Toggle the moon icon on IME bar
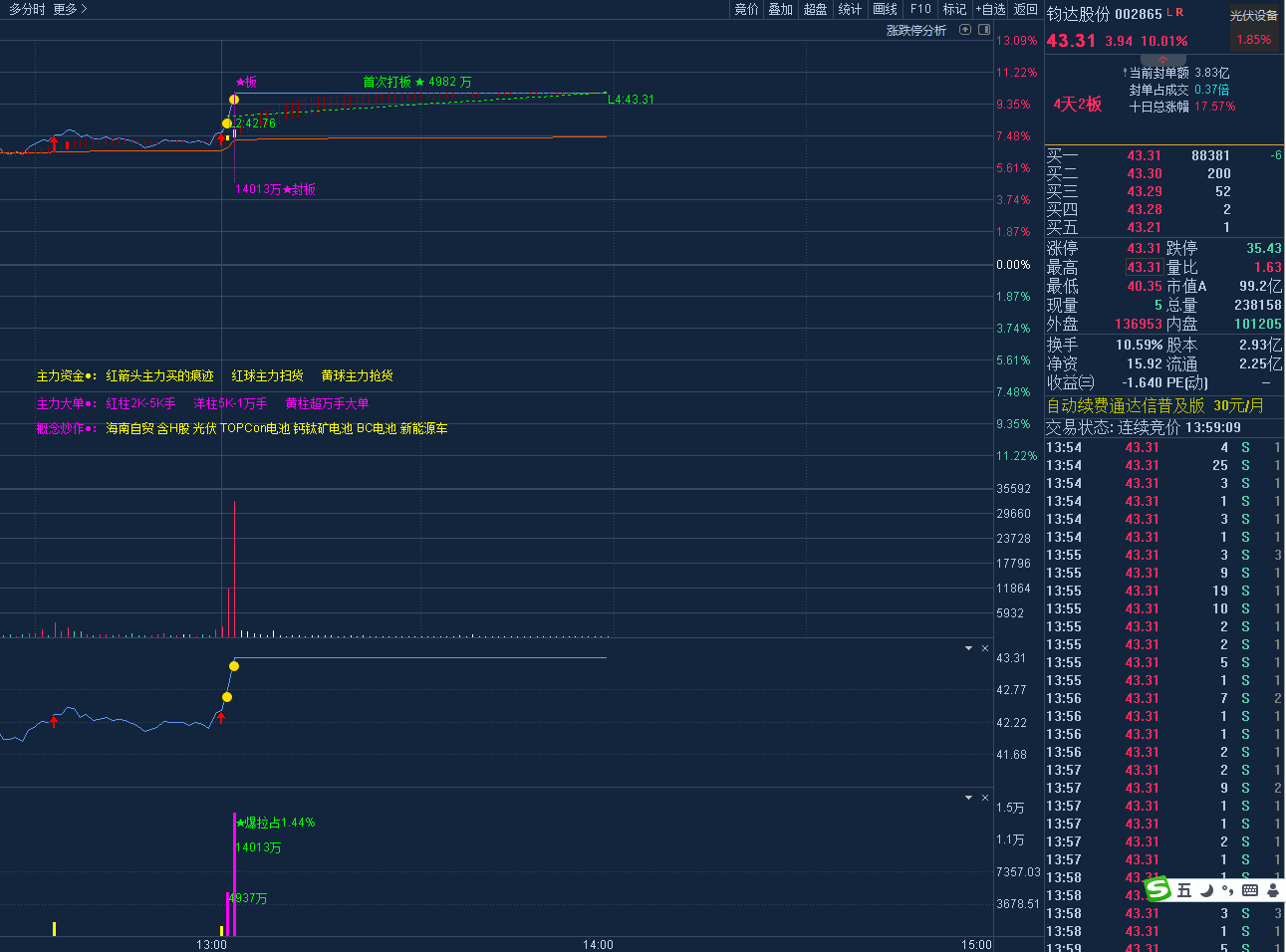1286x952 pixels. click(1206, 890)
